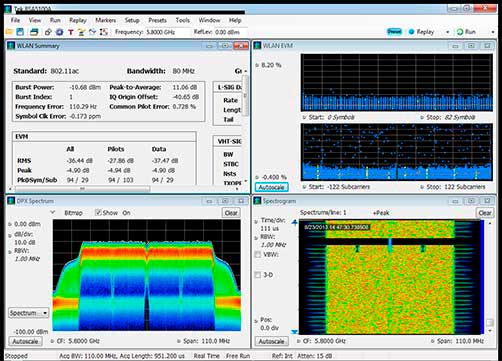Open the File menu
The width and height of the screenshot is (502, 361).
tap(15, 20)
